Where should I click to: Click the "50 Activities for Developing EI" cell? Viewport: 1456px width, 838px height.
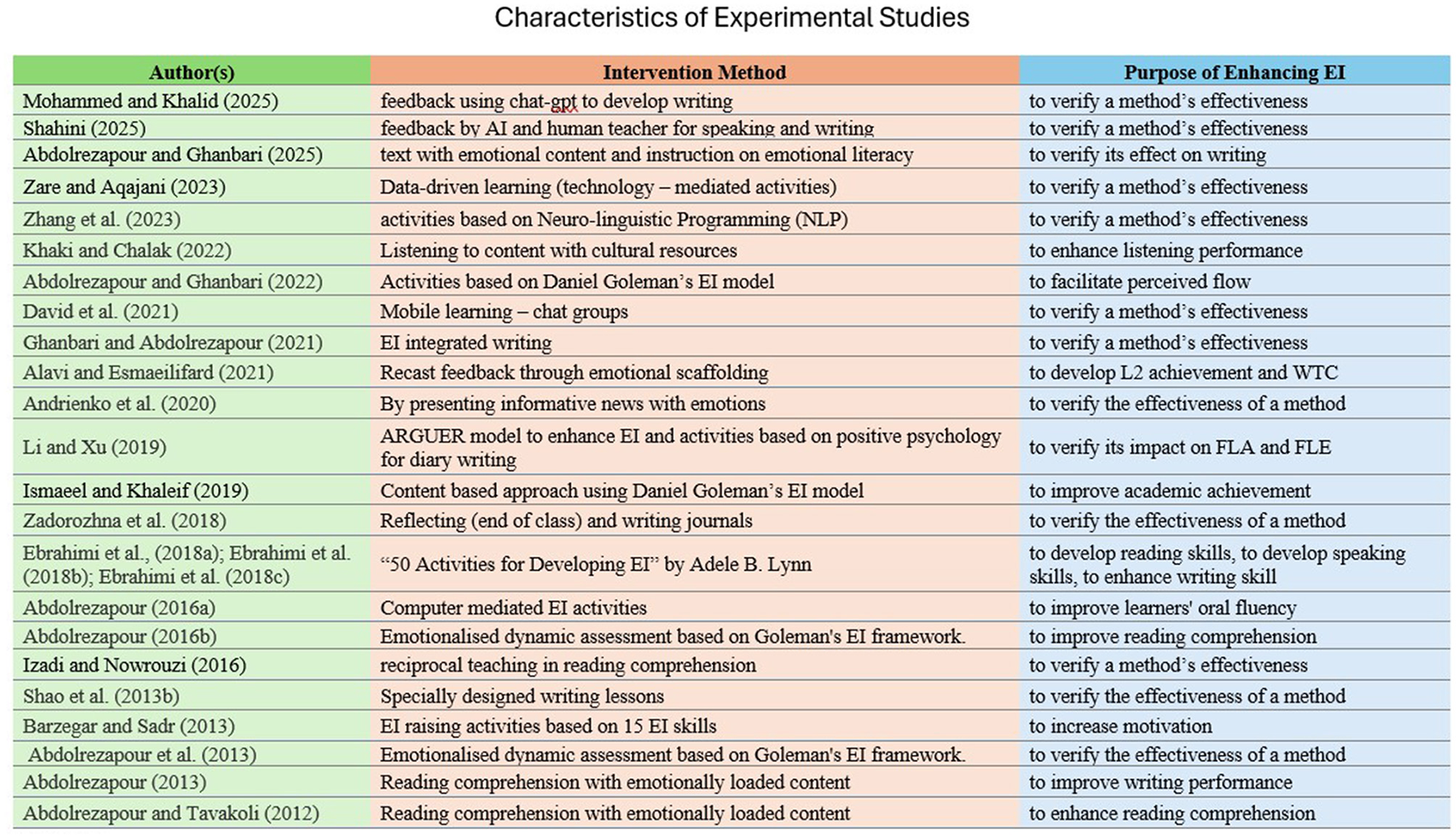[596, 564]
